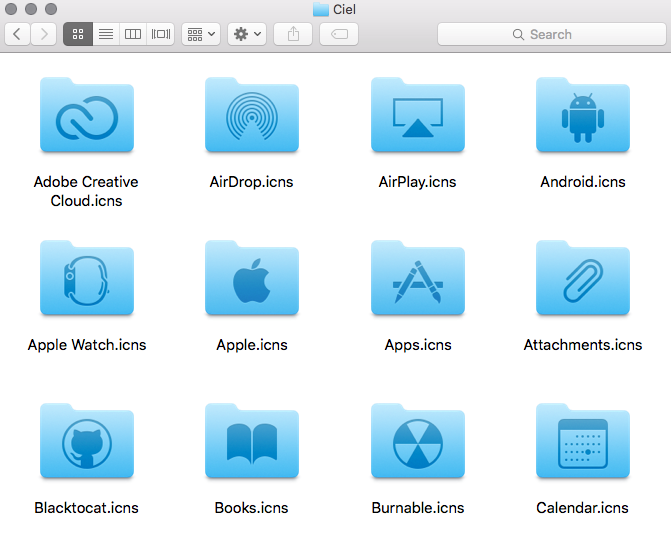Go back with the left arrow button

point(17,34)
